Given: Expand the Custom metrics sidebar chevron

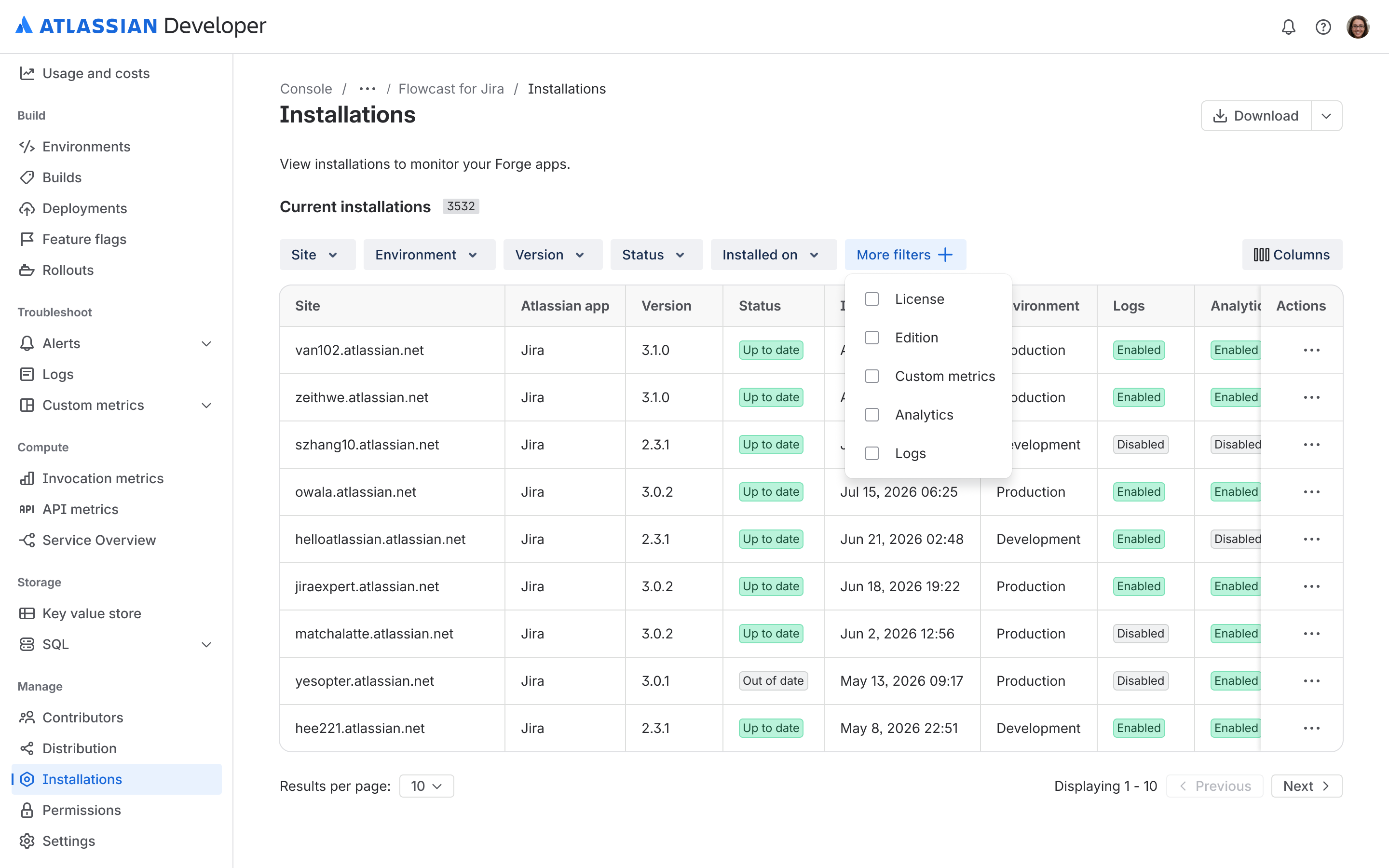Looking at the screenshot, I should coord(206,405).
